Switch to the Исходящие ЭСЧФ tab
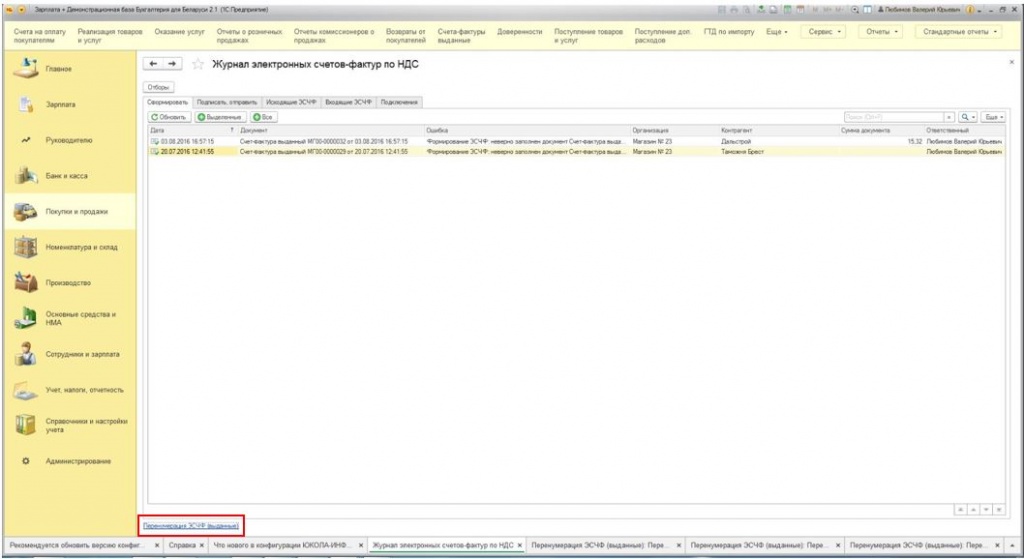This screenshot has width=1024, height=559. pos(291,102)
